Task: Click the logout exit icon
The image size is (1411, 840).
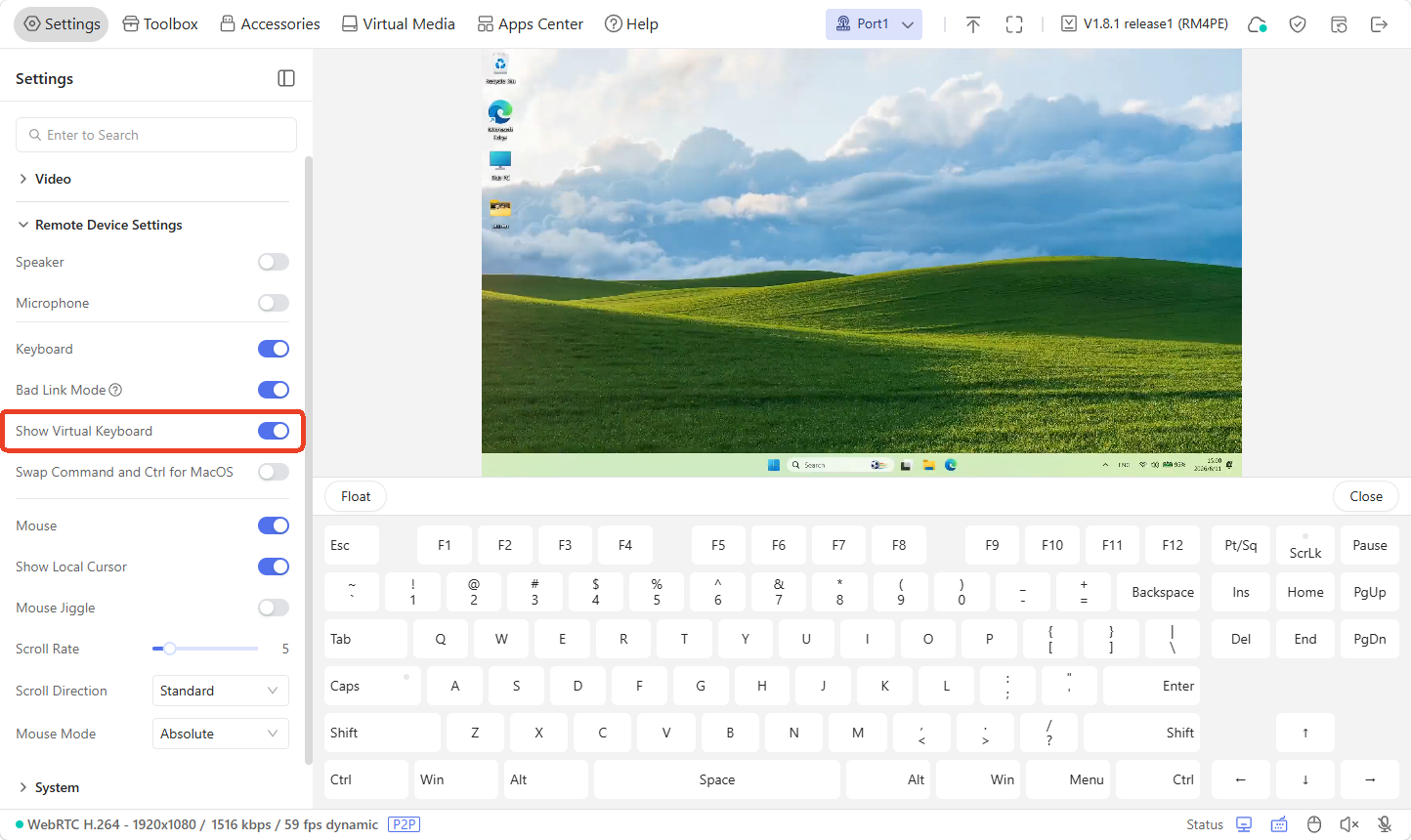Action: tap(1379, 24)
